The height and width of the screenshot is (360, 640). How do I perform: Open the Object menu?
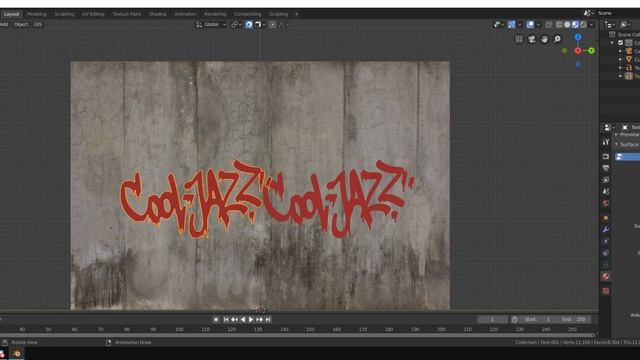pyautogui.click(x=21, y=24)
